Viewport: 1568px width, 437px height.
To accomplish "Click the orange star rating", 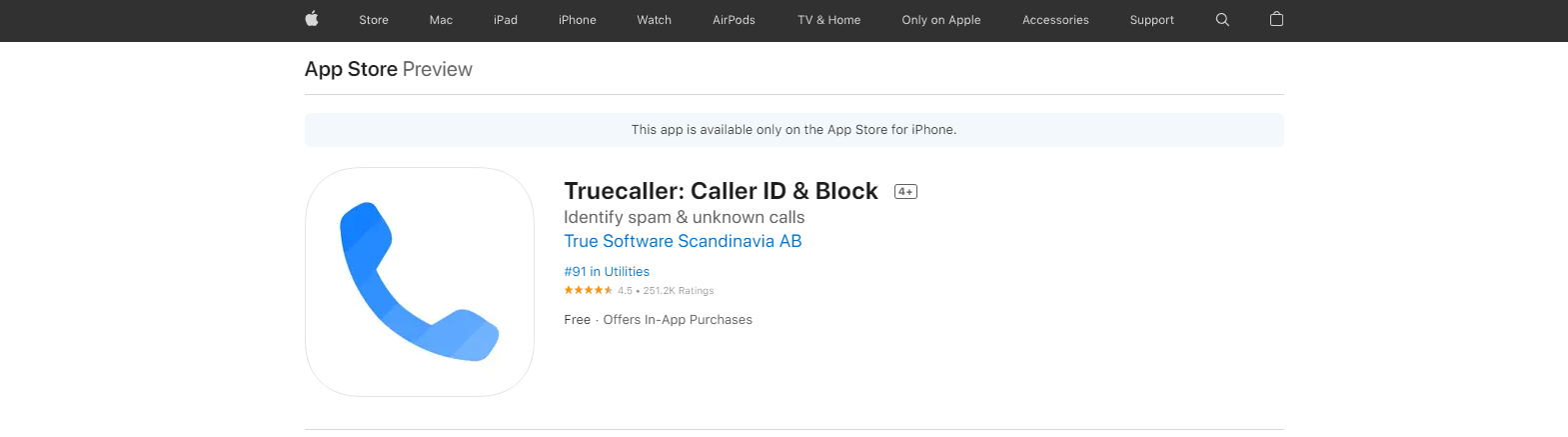I will click(x=588, y=290).
